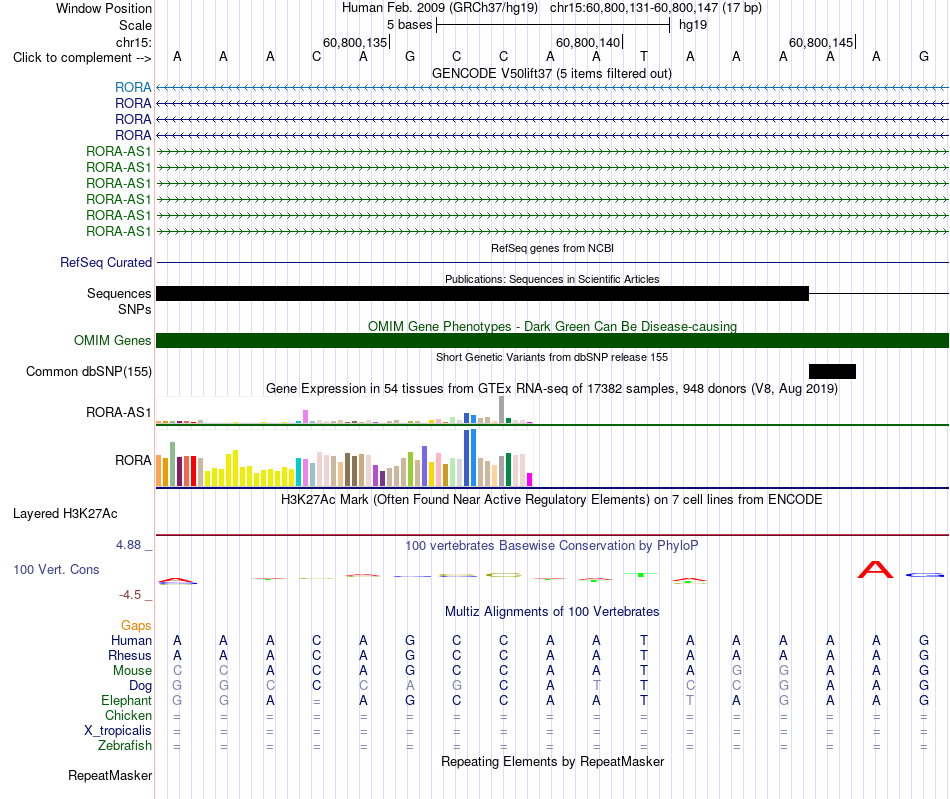Select the Human alignment row label

131,640
